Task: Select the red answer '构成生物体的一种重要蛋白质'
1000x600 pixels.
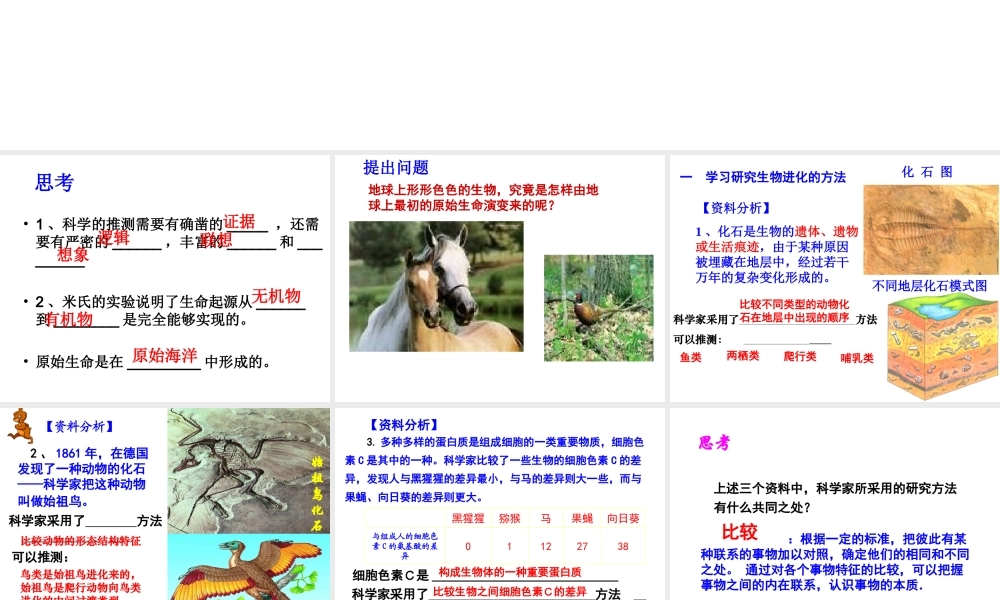Action: click(x=510, y=572)
